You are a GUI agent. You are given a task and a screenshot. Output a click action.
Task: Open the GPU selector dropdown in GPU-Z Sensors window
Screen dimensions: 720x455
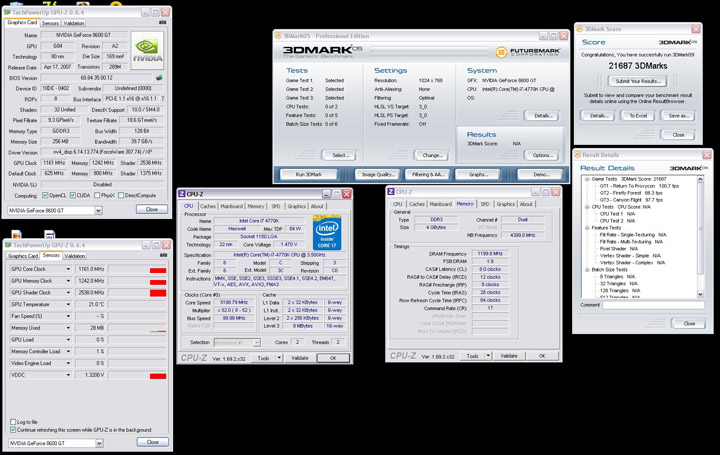pyautogui.click(x=99, y=443)
